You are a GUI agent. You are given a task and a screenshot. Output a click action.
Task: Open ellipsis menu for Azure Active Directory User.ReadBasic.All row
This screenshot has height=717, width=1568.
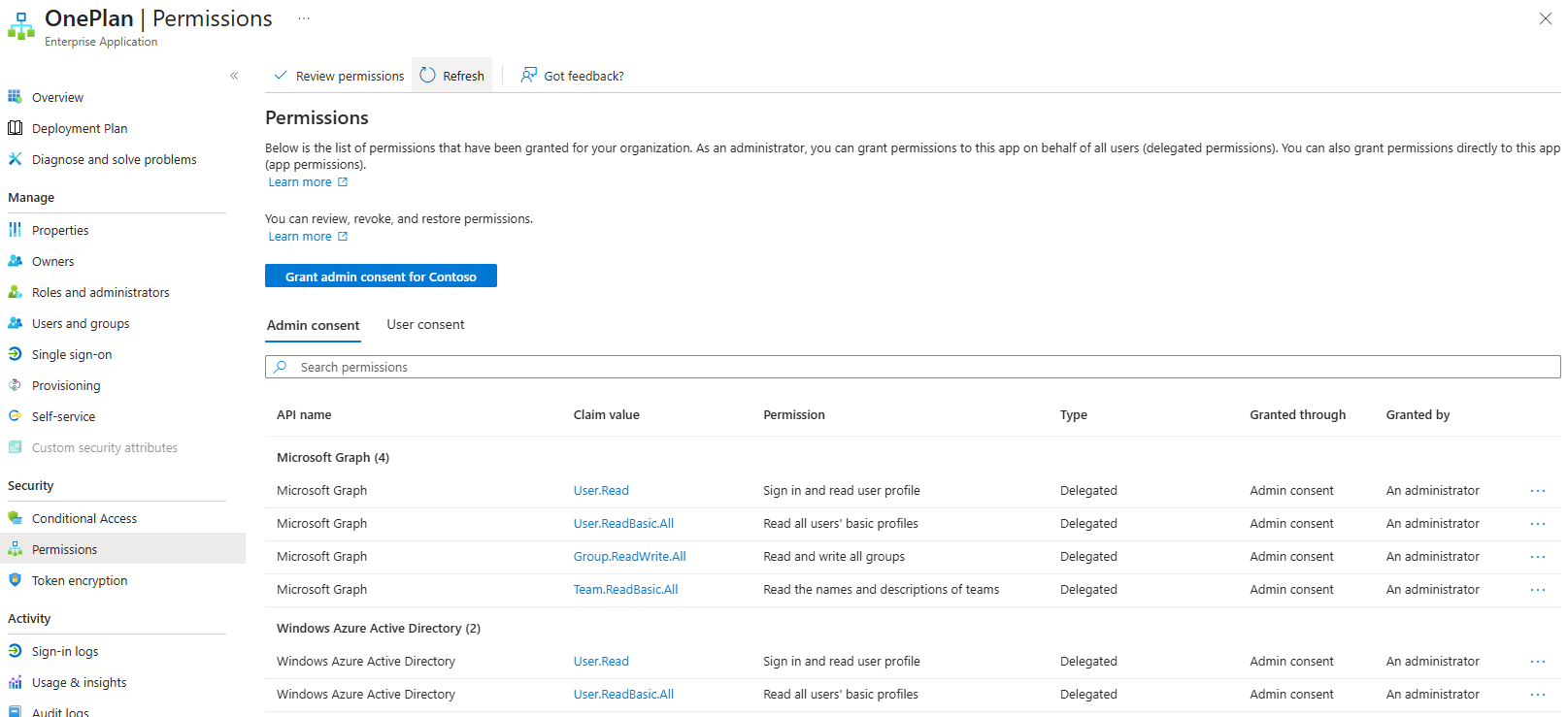[x=1538, y=695]
